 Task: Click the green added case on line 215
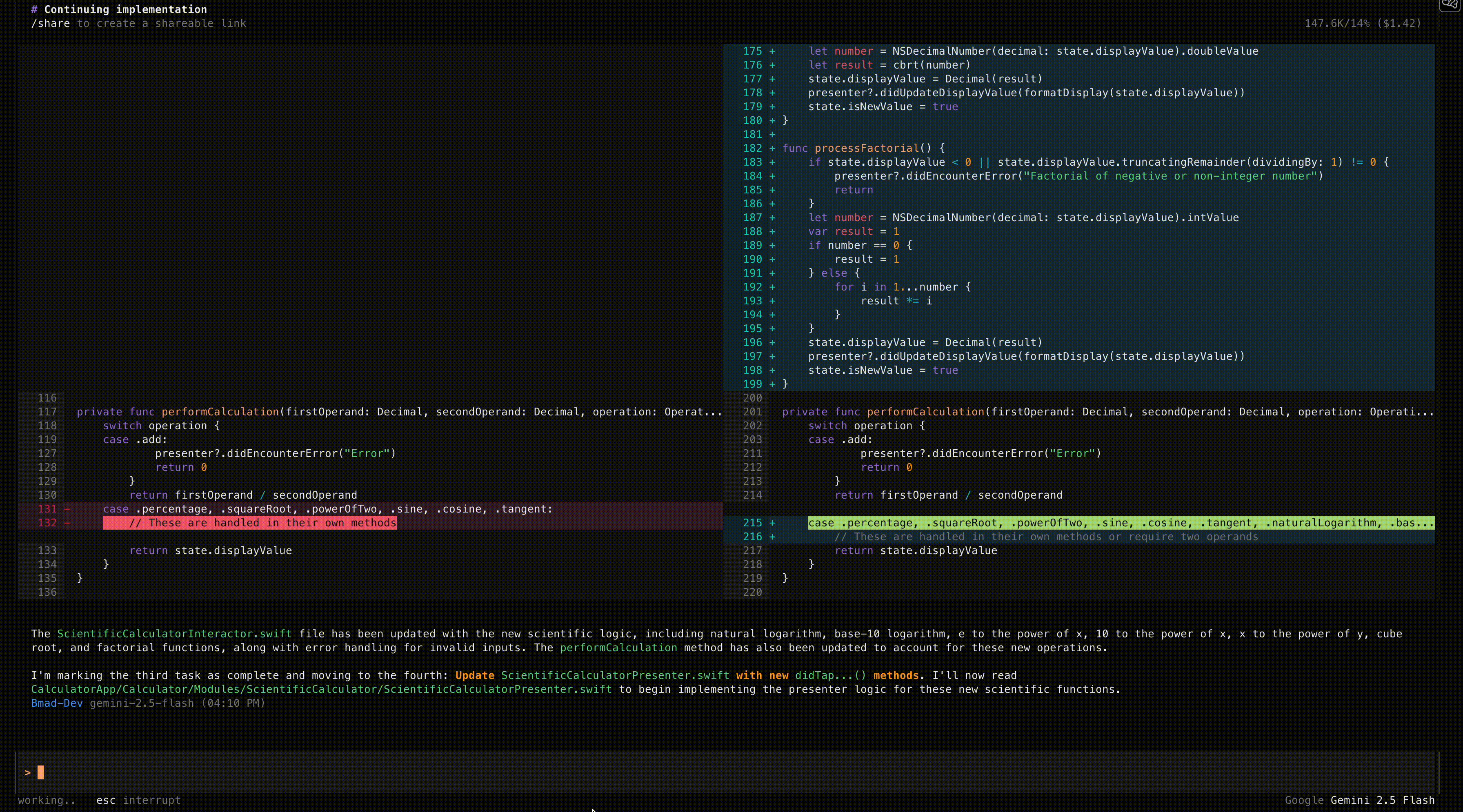[1121, 523]
